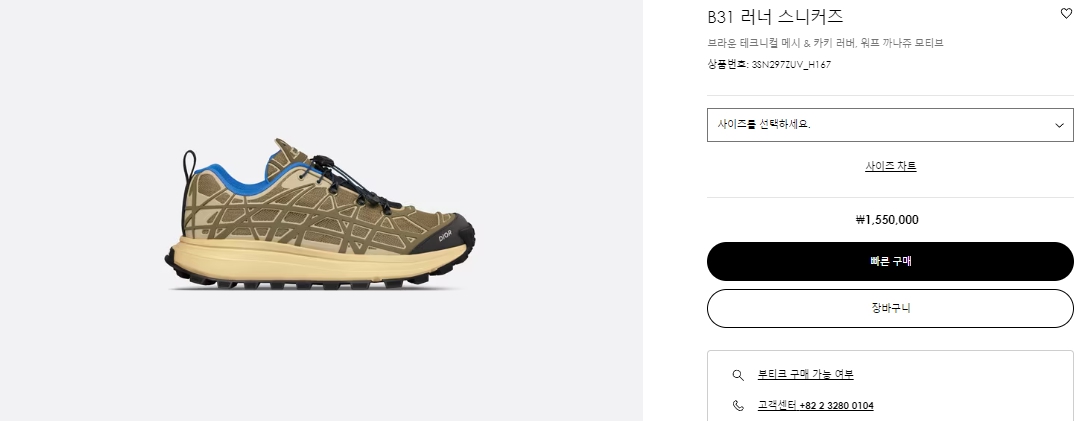Click the ₩1,550,000 price label
Image resolution: width=1074 pixels, height=421 pixels.
(x=887, y=220)
